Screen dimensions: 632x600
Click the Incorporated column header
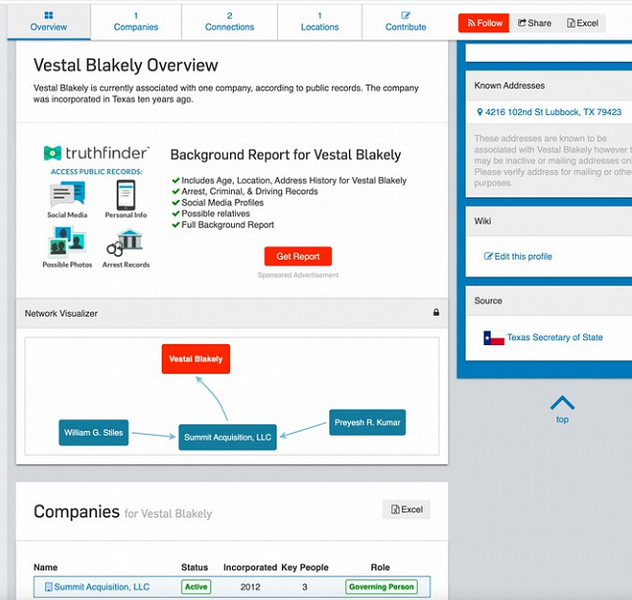pos(250,567)
